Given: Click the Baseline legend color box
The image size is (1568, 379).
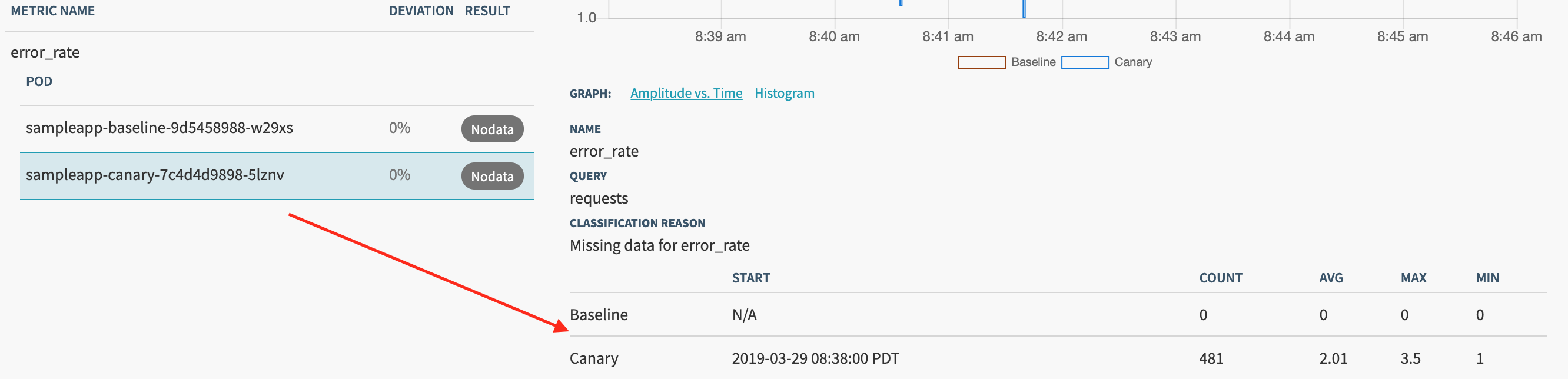Looking at the screenshot, I should 981,62.
